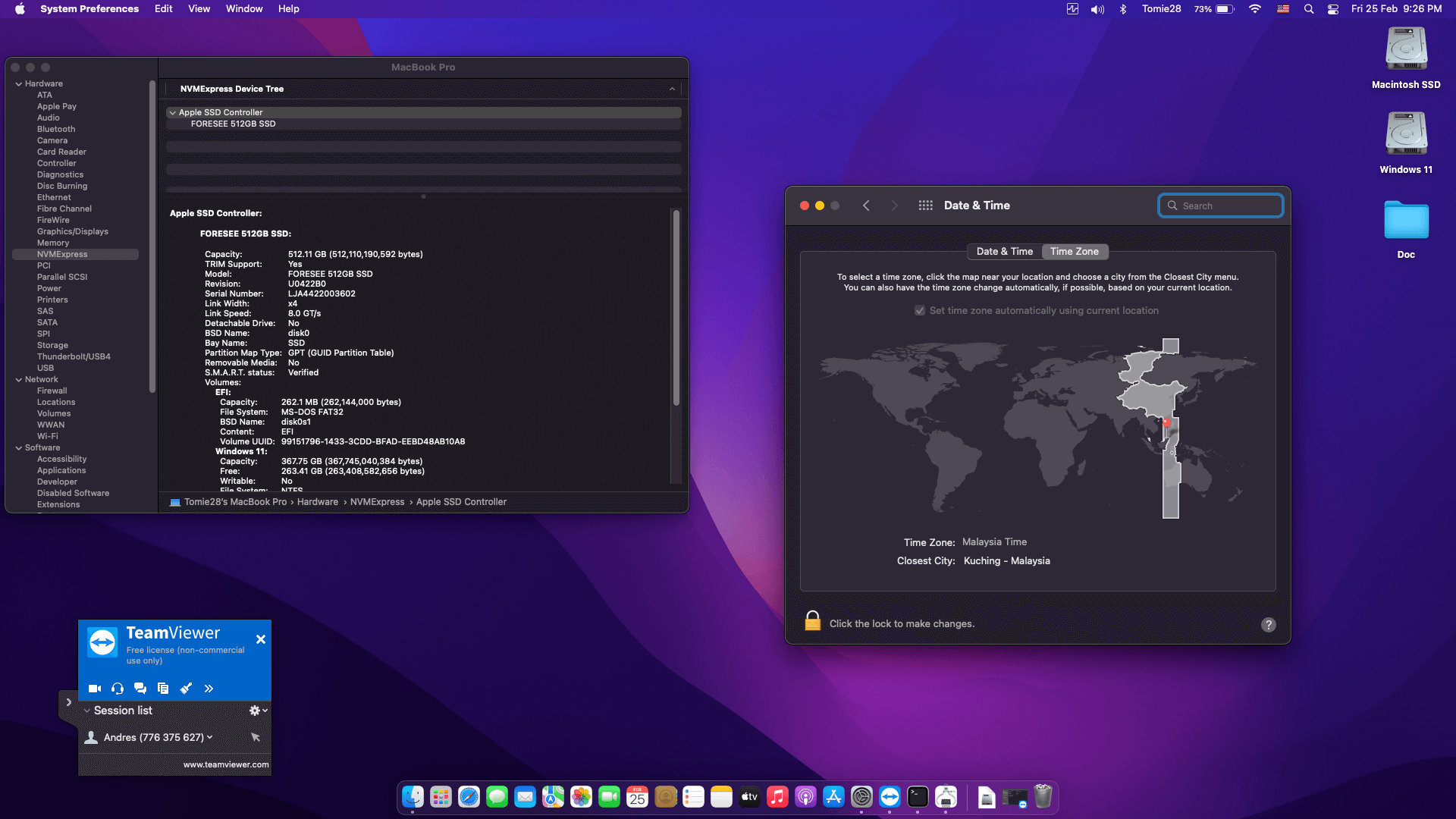Launch FaceTime from the Dock
Screen dimensions: 1456x819
click(x=609, y=797)
